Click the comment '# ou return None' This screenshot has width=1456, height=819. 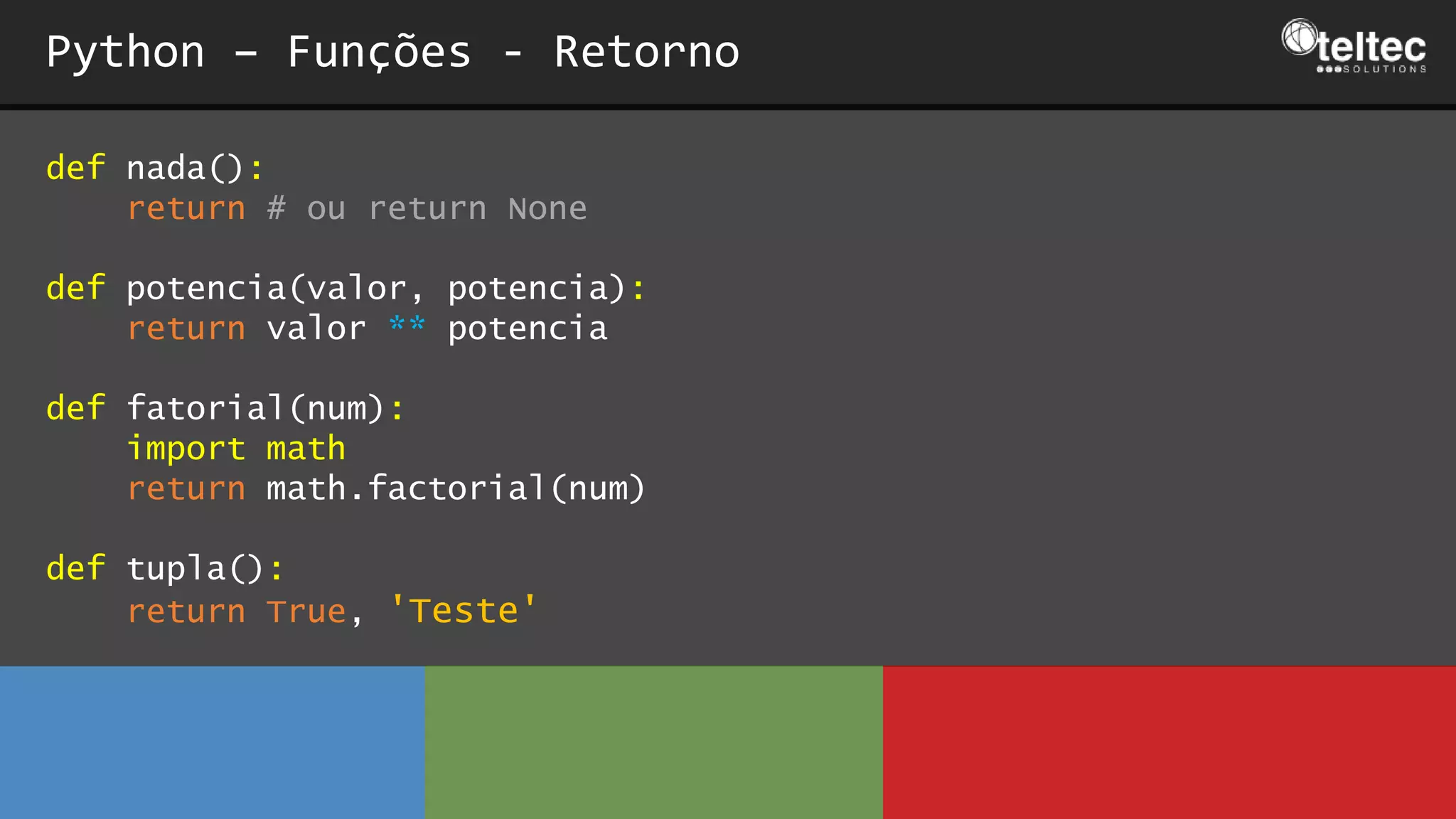point(427,209)
